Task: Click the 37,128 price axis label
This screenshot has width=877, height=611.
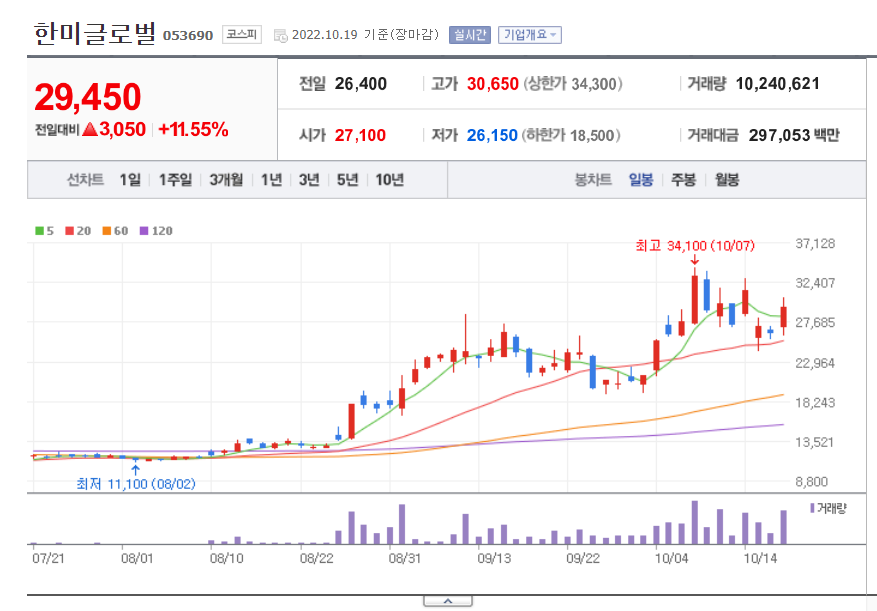Action: point(815,243)
